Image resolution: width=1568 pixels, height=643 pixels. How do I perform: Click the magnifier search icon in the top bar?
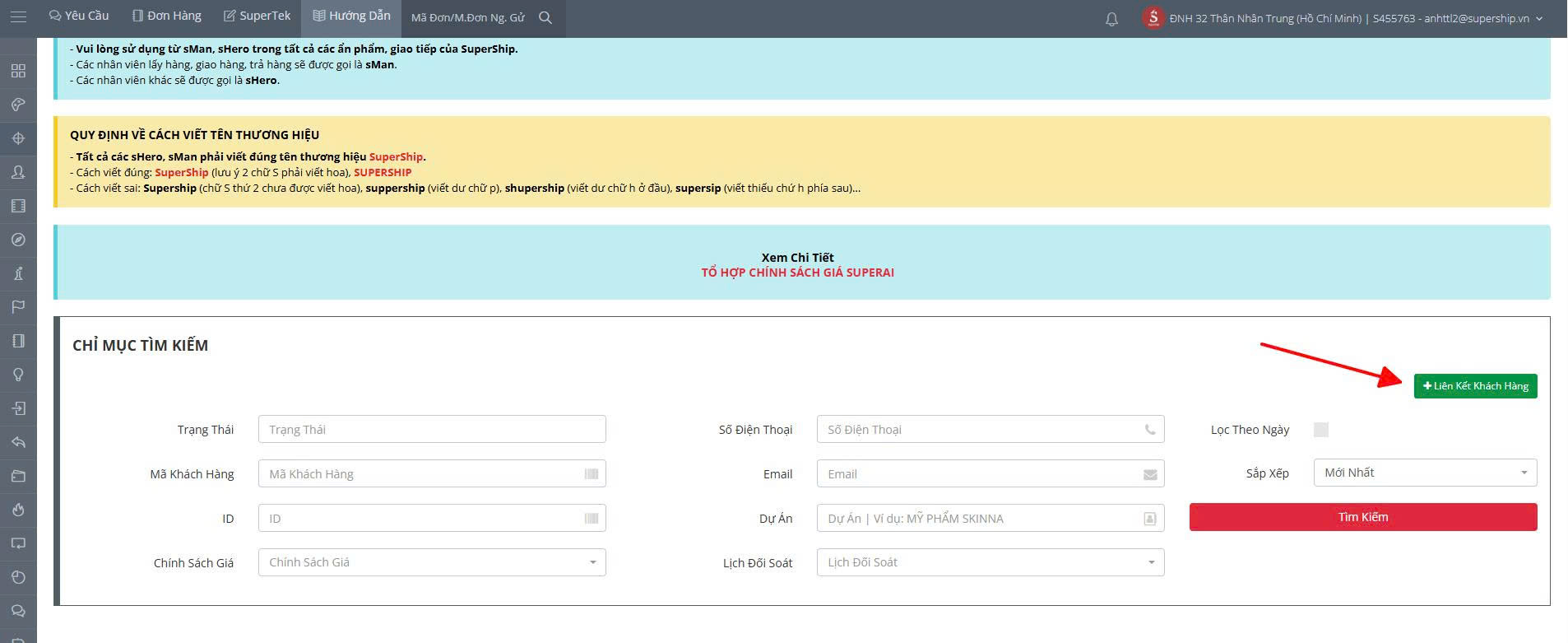(x=545, y=17)
